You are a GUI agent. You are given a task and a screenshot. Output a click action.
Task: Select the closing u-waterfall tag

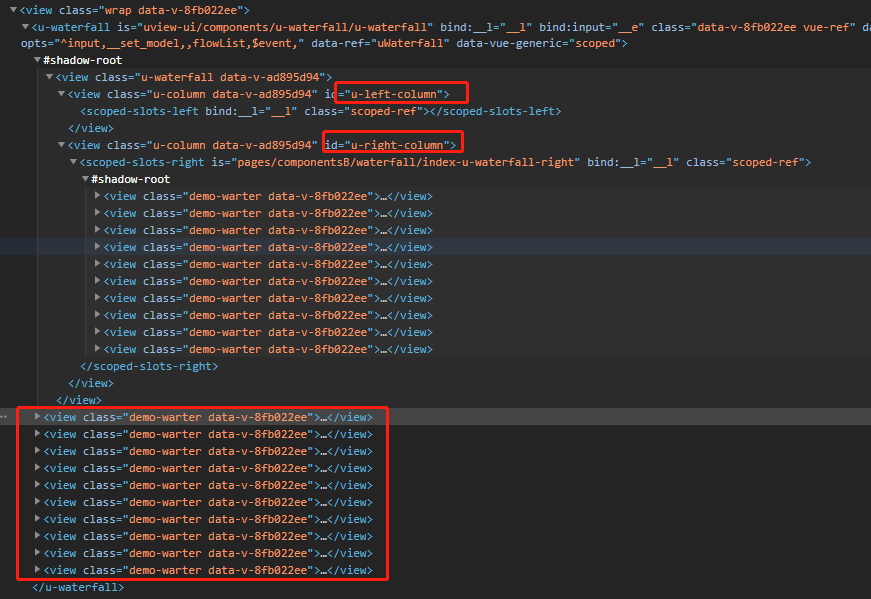75,587
